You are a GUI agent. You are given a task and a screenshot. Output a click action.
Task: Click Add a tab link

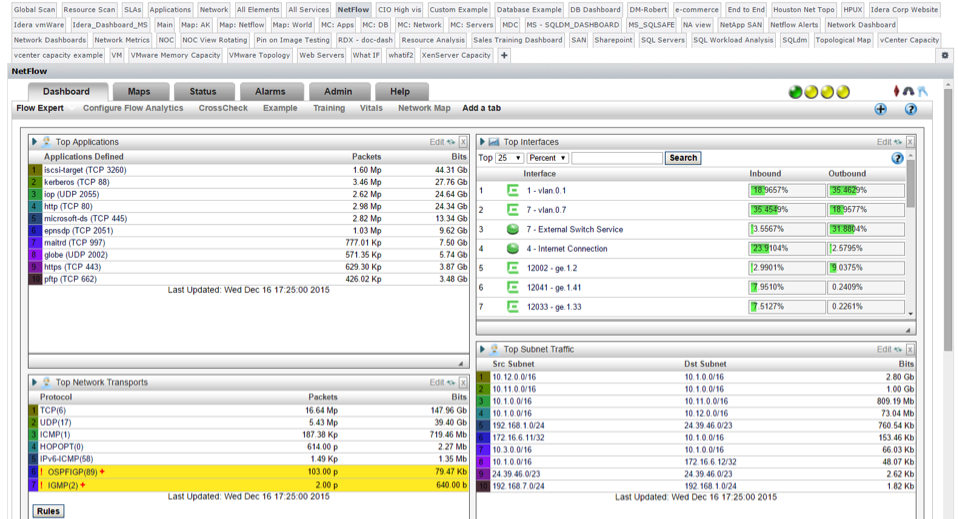pyautogui.click(x=481, y=108)
